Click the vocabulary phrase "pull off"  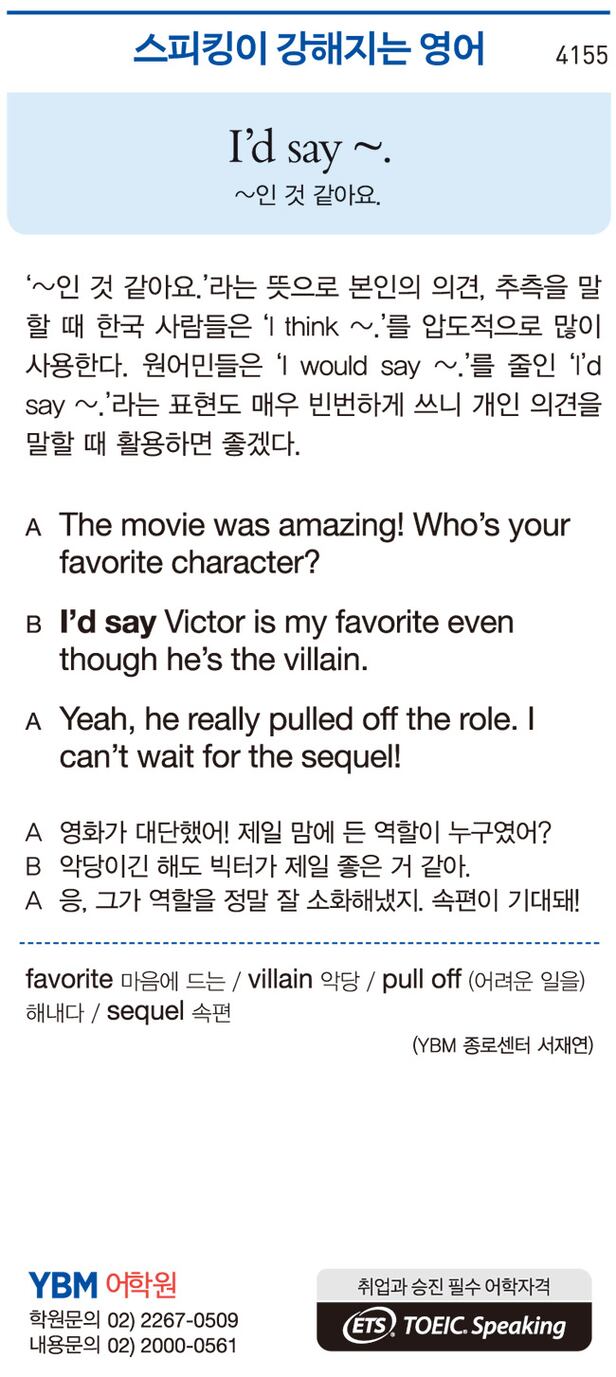click(421, 979)
